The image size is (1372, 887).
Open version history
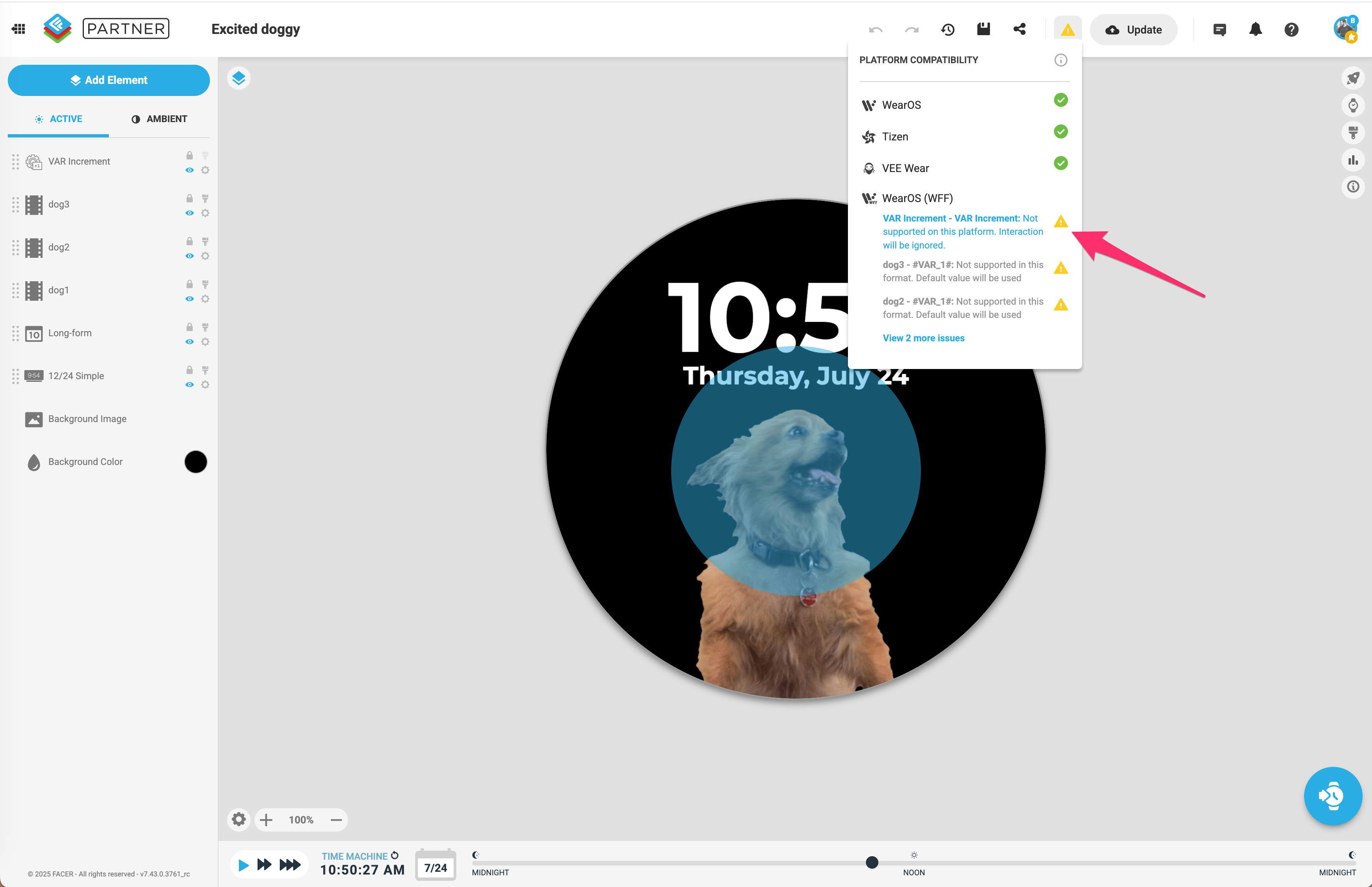coord(948,29)
